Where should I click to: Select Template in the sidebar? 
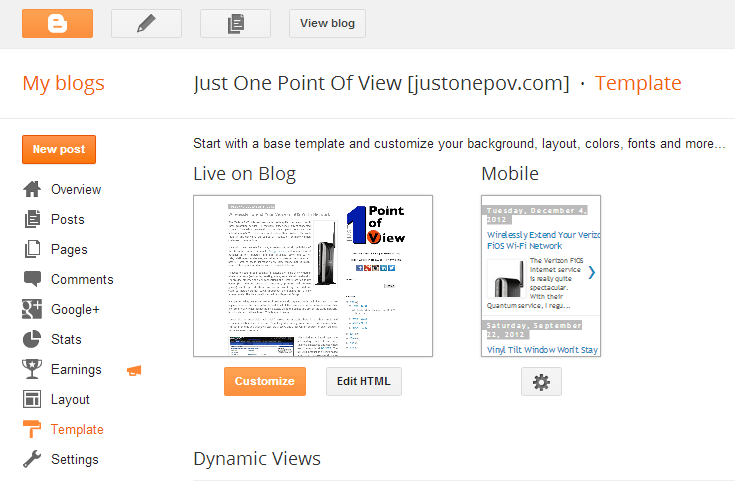coord(77,429)
